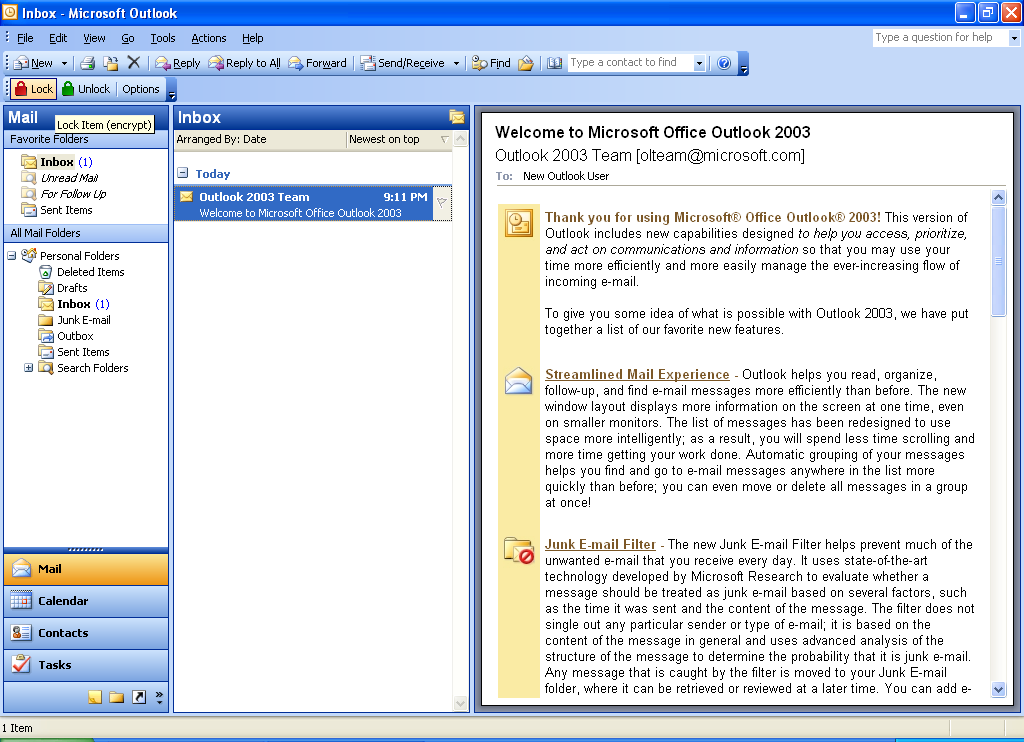
Task: Click the Send/Receive toolbar button
Action: (404, 63)
